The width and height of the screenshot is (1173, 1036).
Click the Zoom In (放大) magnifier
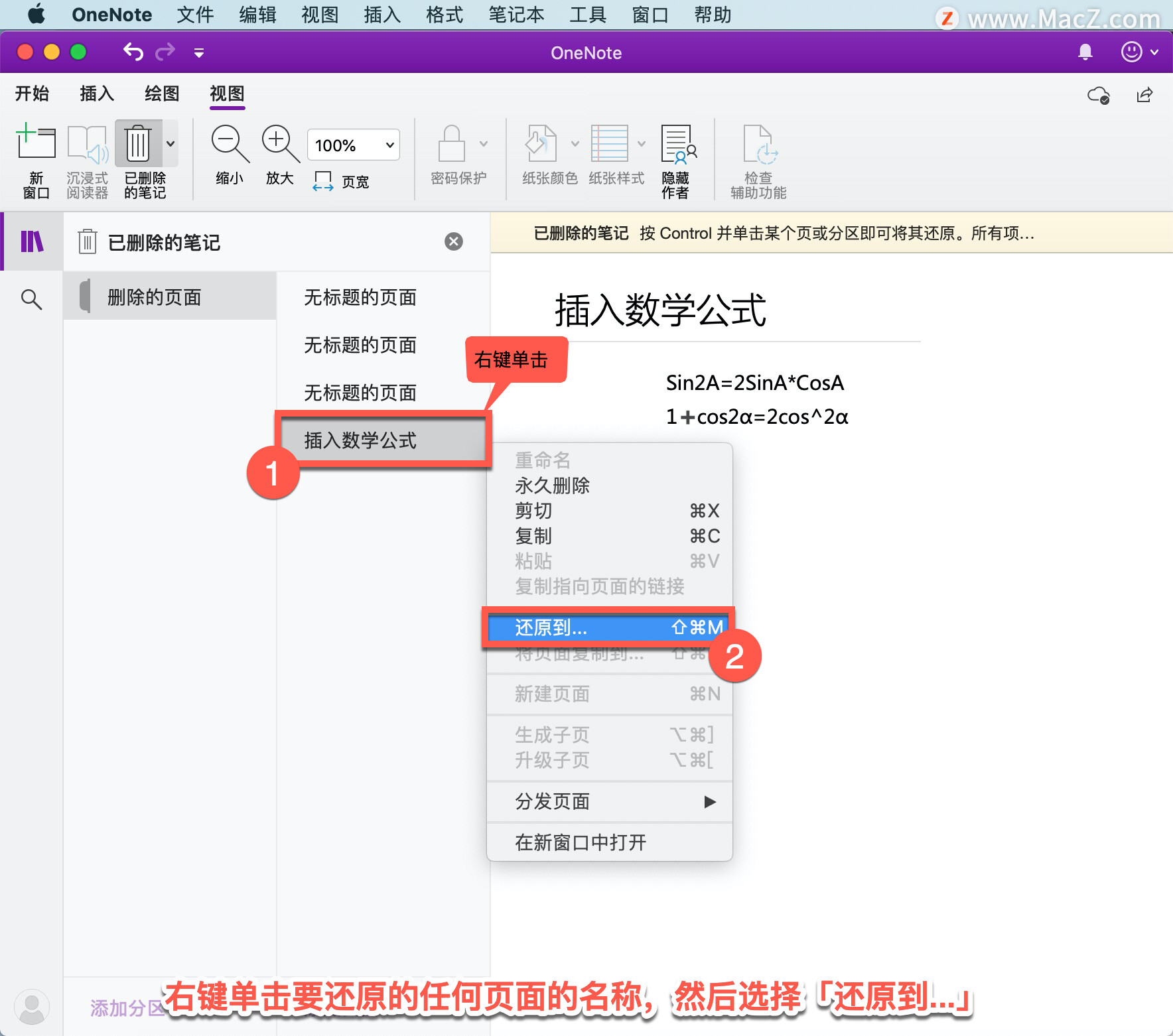coord(280,155)
